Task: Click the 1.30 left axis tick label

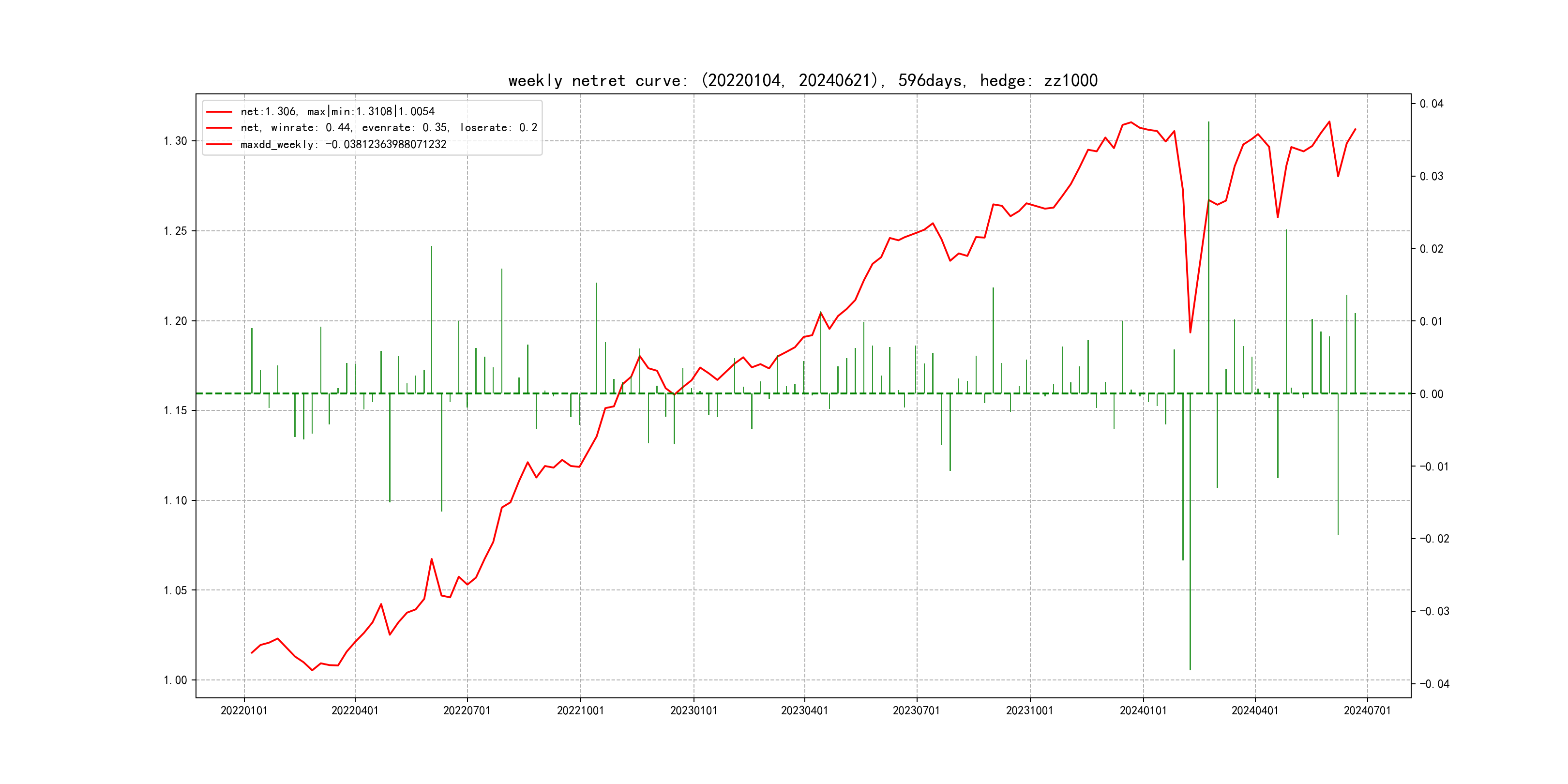Action: point(175,141)
